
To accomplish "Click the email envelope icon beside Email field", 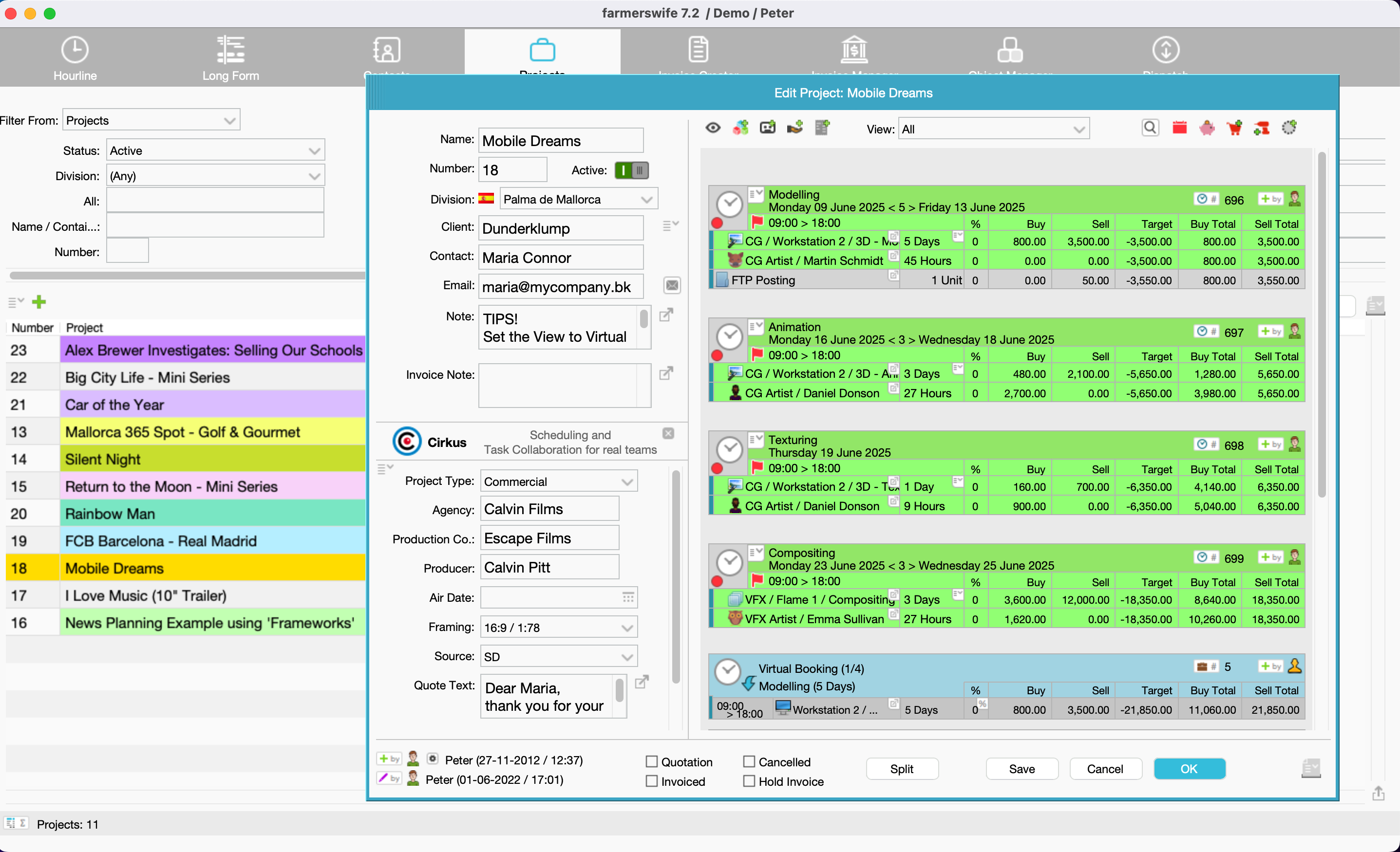I will click(672, 286).
